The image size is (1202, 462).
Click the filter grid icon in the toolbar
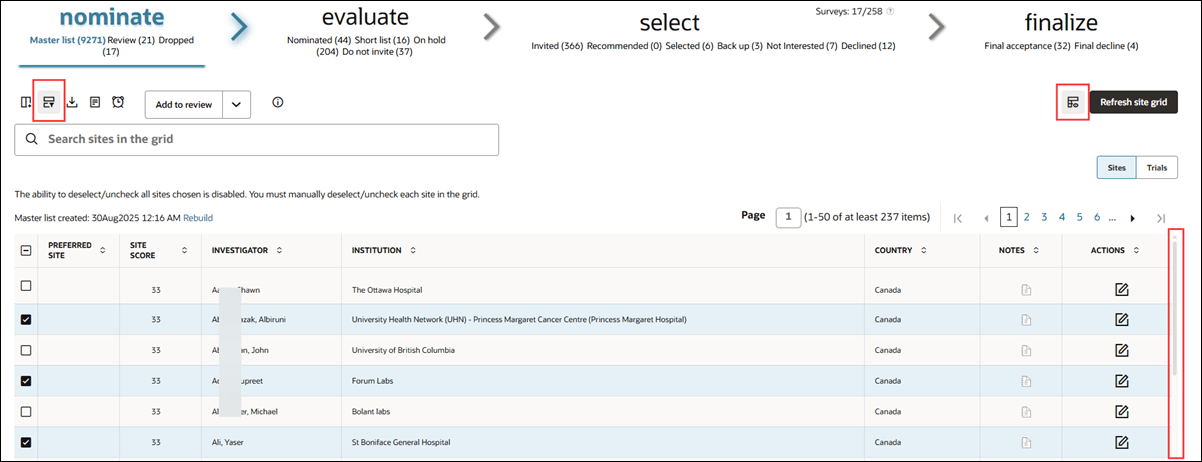[49, 102]
